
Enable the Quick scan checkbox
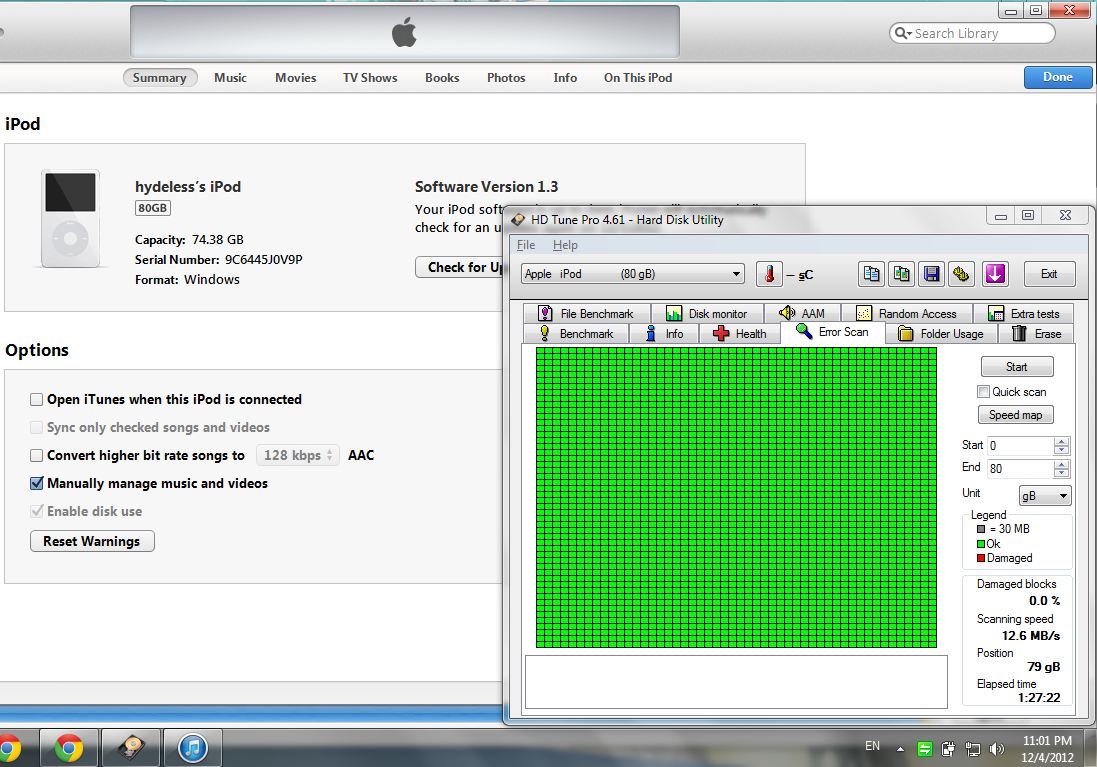[984, 392]
